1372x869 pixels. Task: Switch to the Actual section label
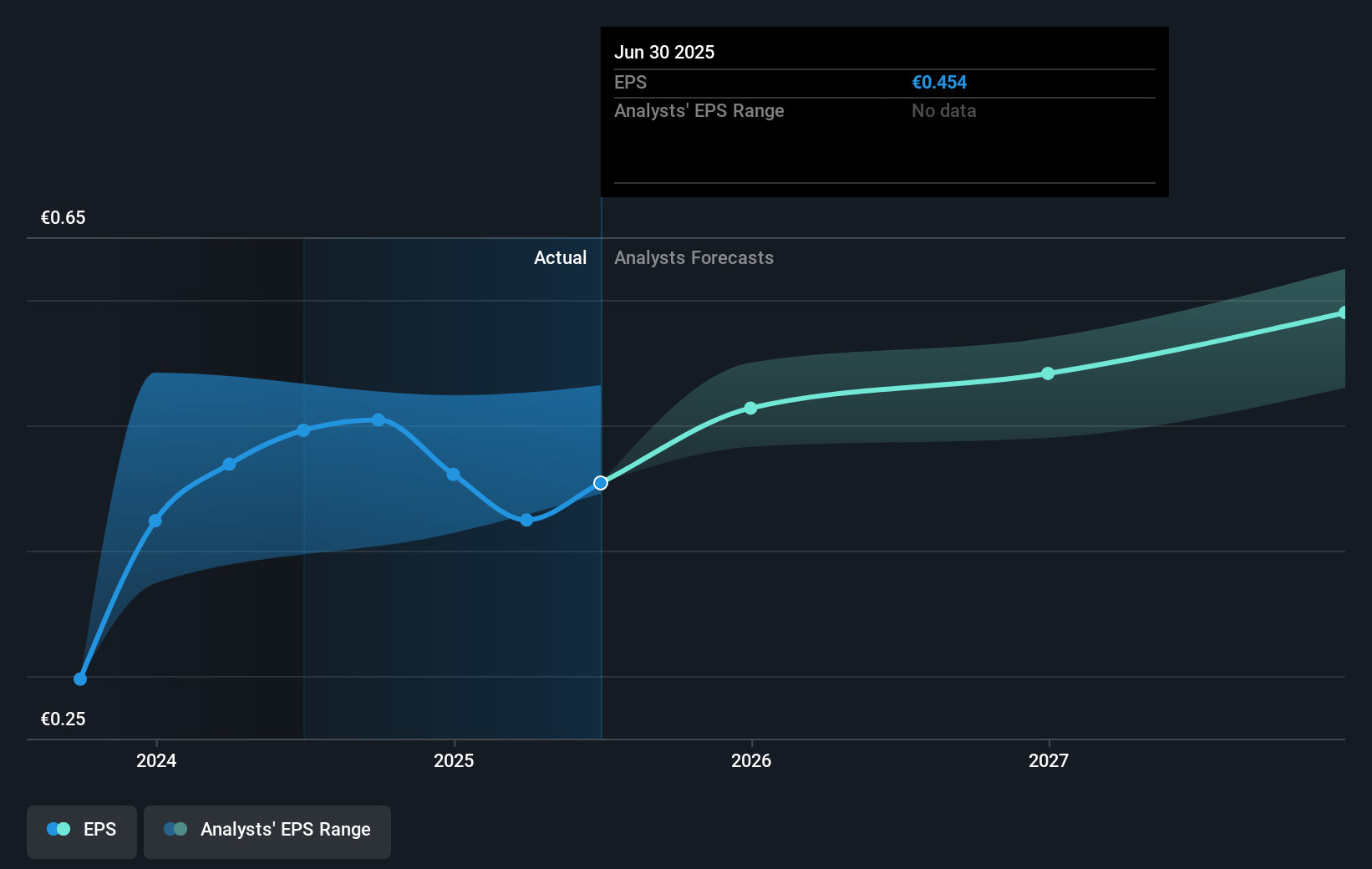coord(560,258)
